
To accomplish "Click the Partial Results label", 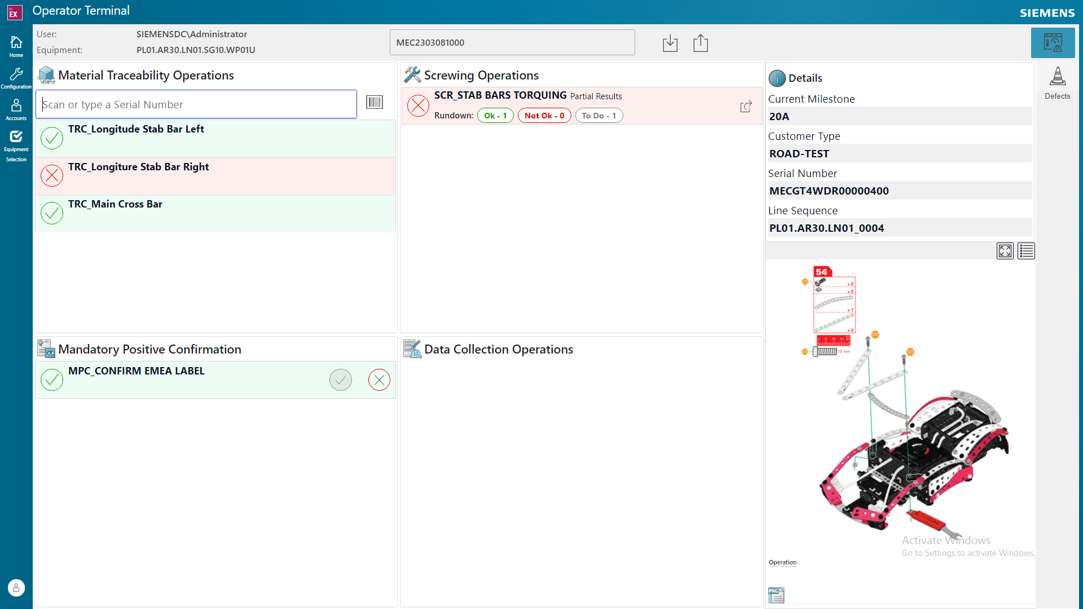I will pyautogui.click(x=596, y=96).
